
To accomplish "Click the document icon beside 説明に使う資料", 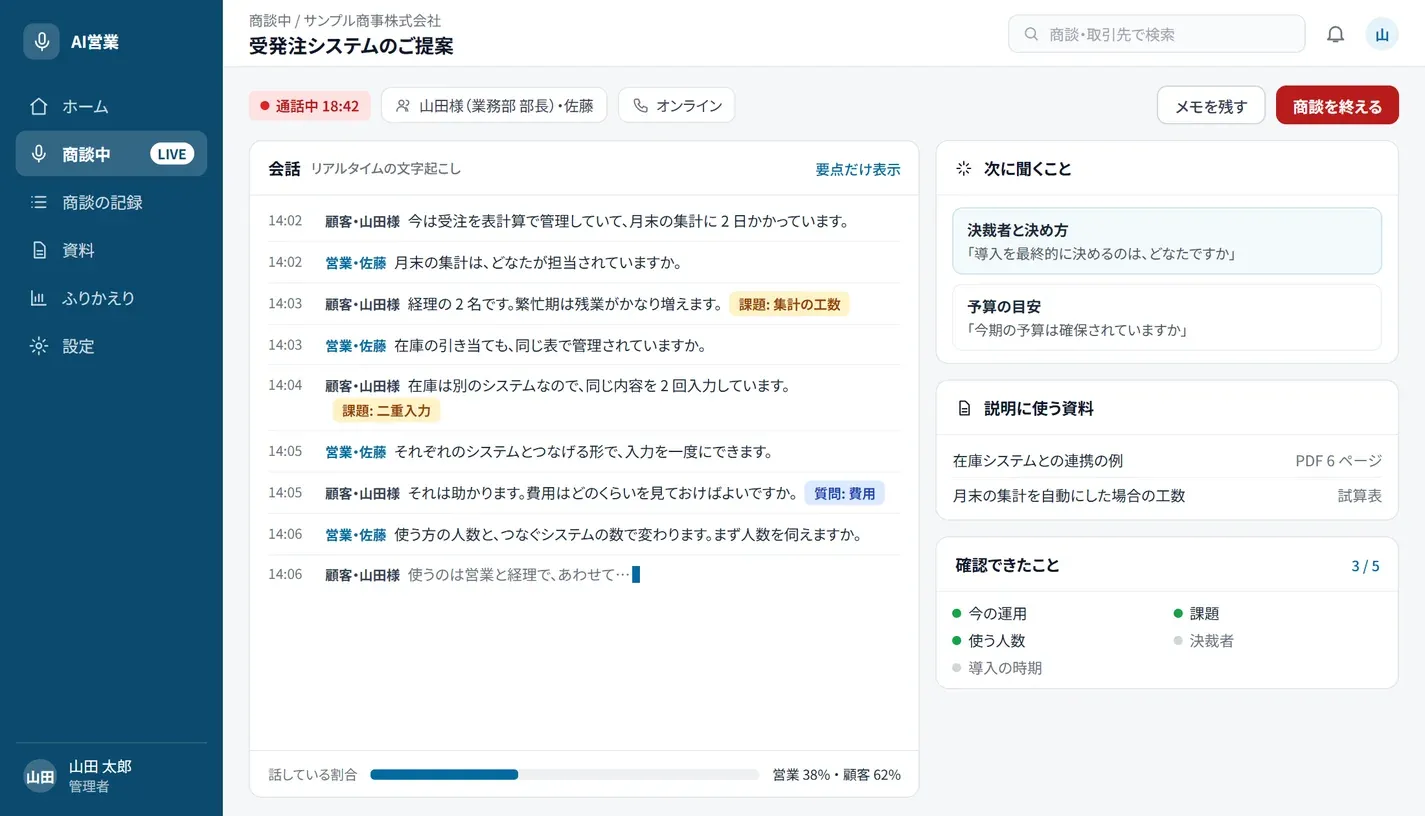I will click(x=964, y=409).
